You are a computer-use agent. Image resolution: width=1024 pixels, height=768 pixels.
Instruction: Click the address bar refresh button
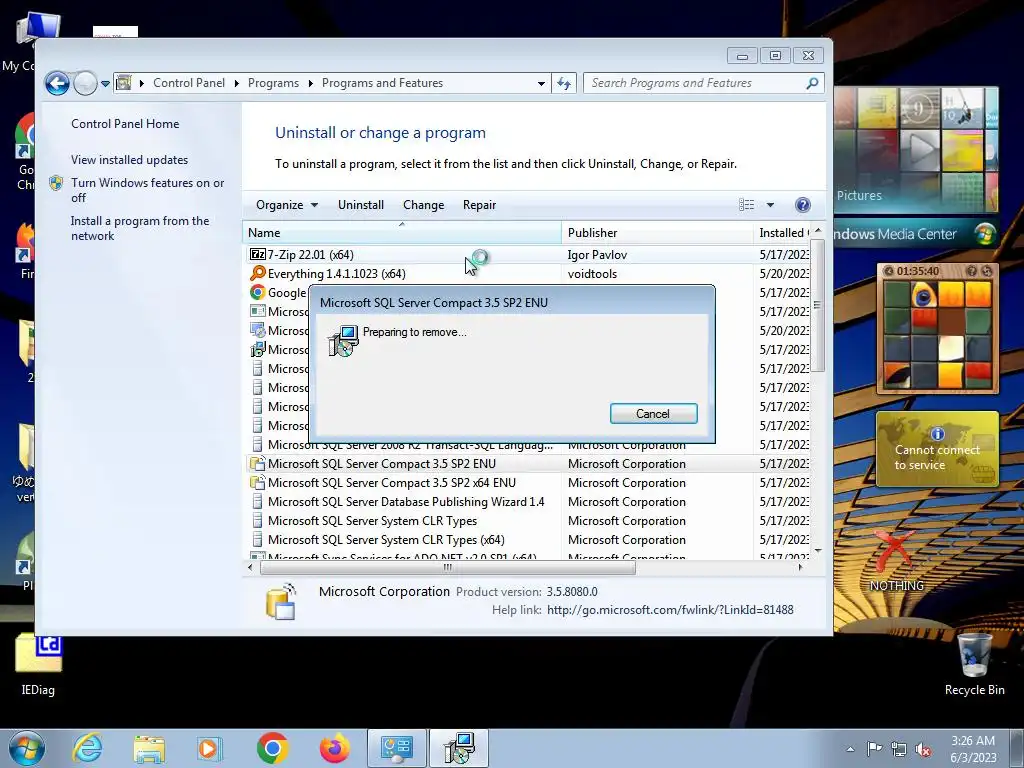(564, 84)
